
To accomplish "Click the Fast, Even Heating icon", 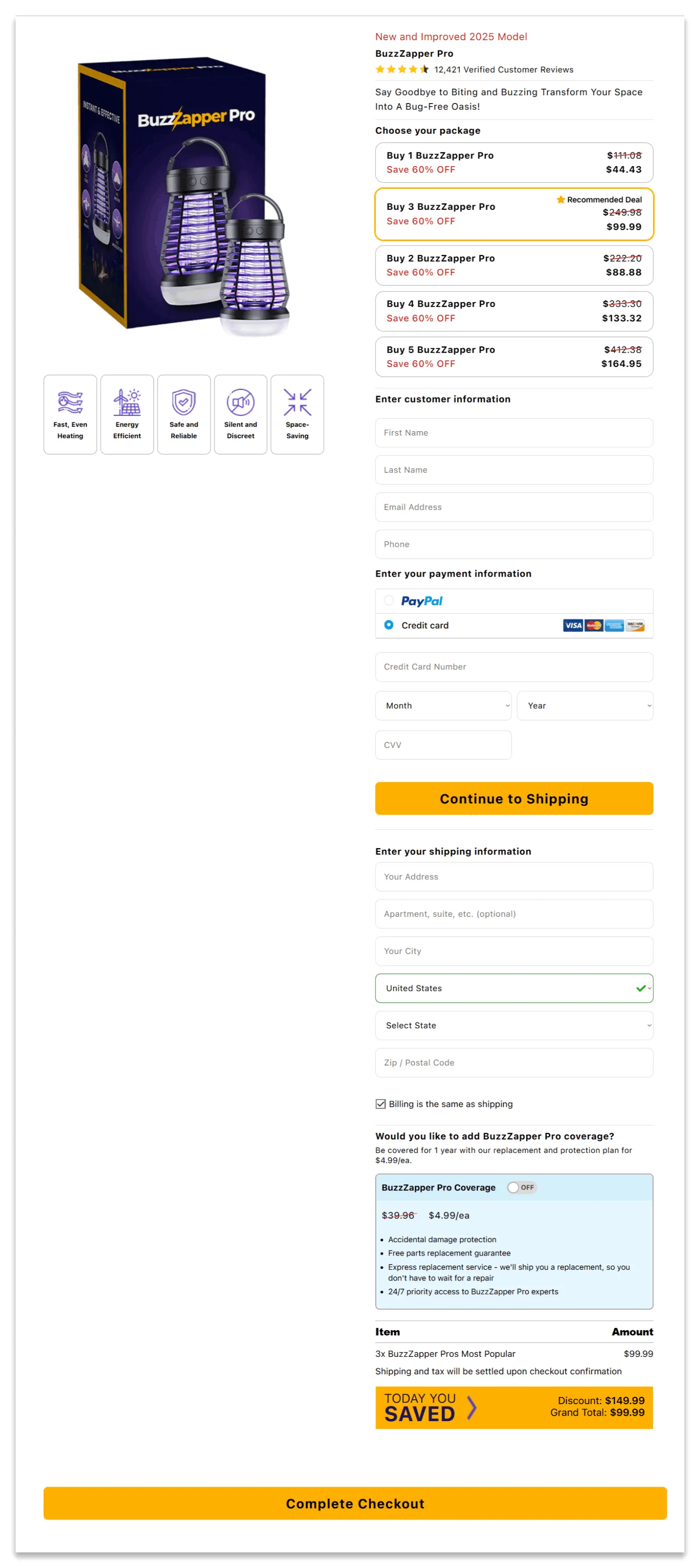I will (70, 402).
